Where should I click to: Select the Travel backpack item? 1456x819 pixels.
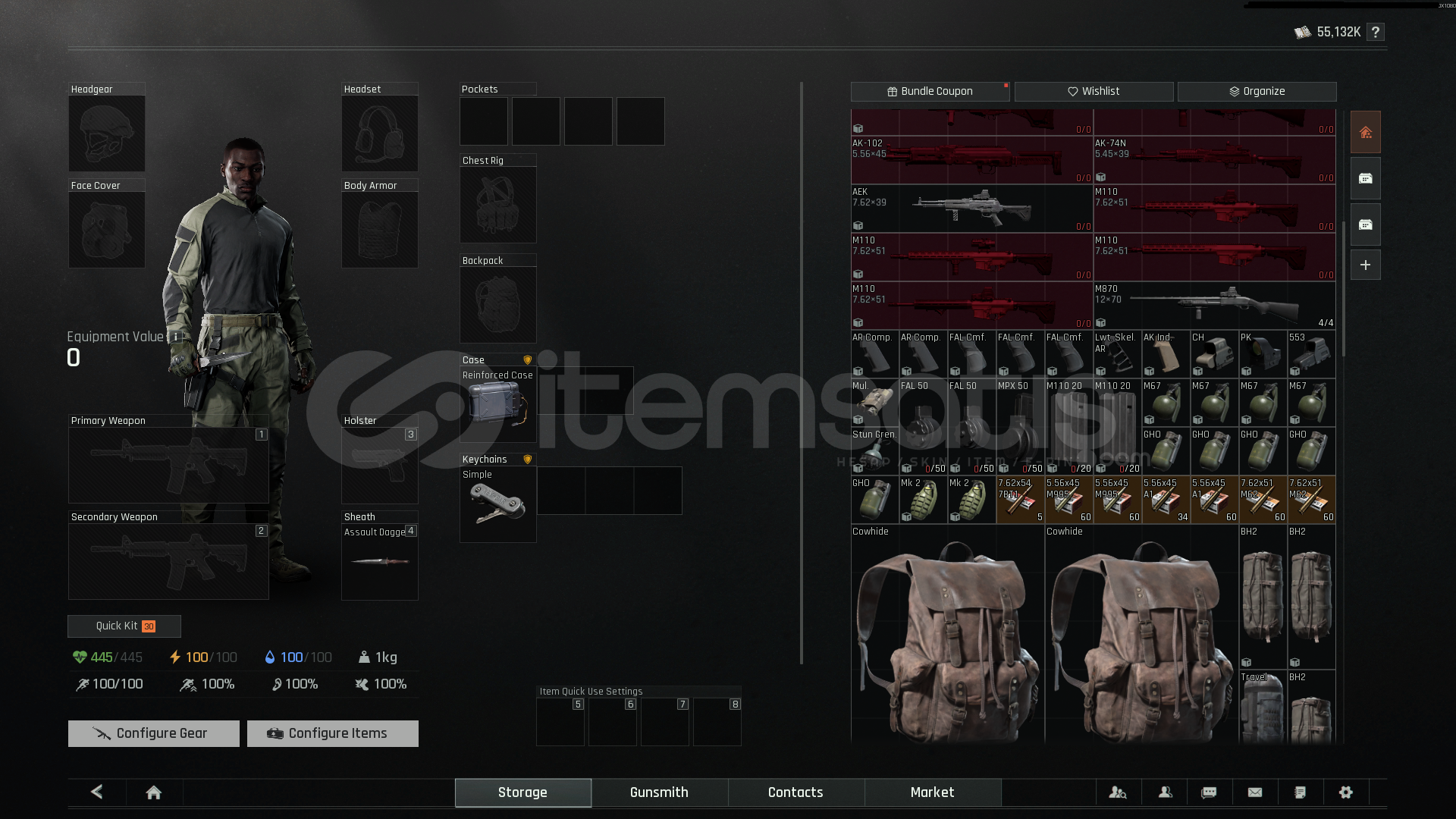[x=1263, y=708]
